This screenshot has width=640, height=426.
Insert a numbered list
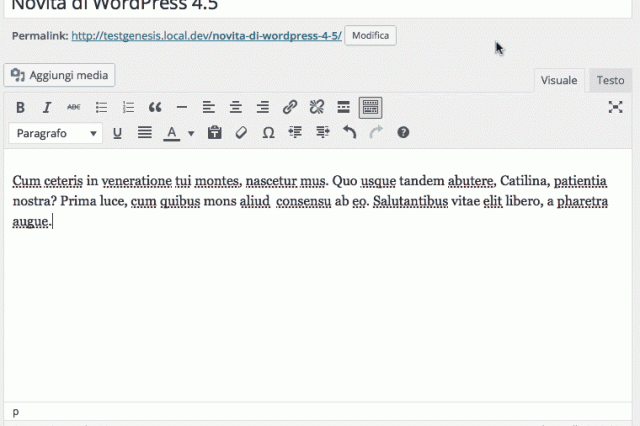point(128,108)
